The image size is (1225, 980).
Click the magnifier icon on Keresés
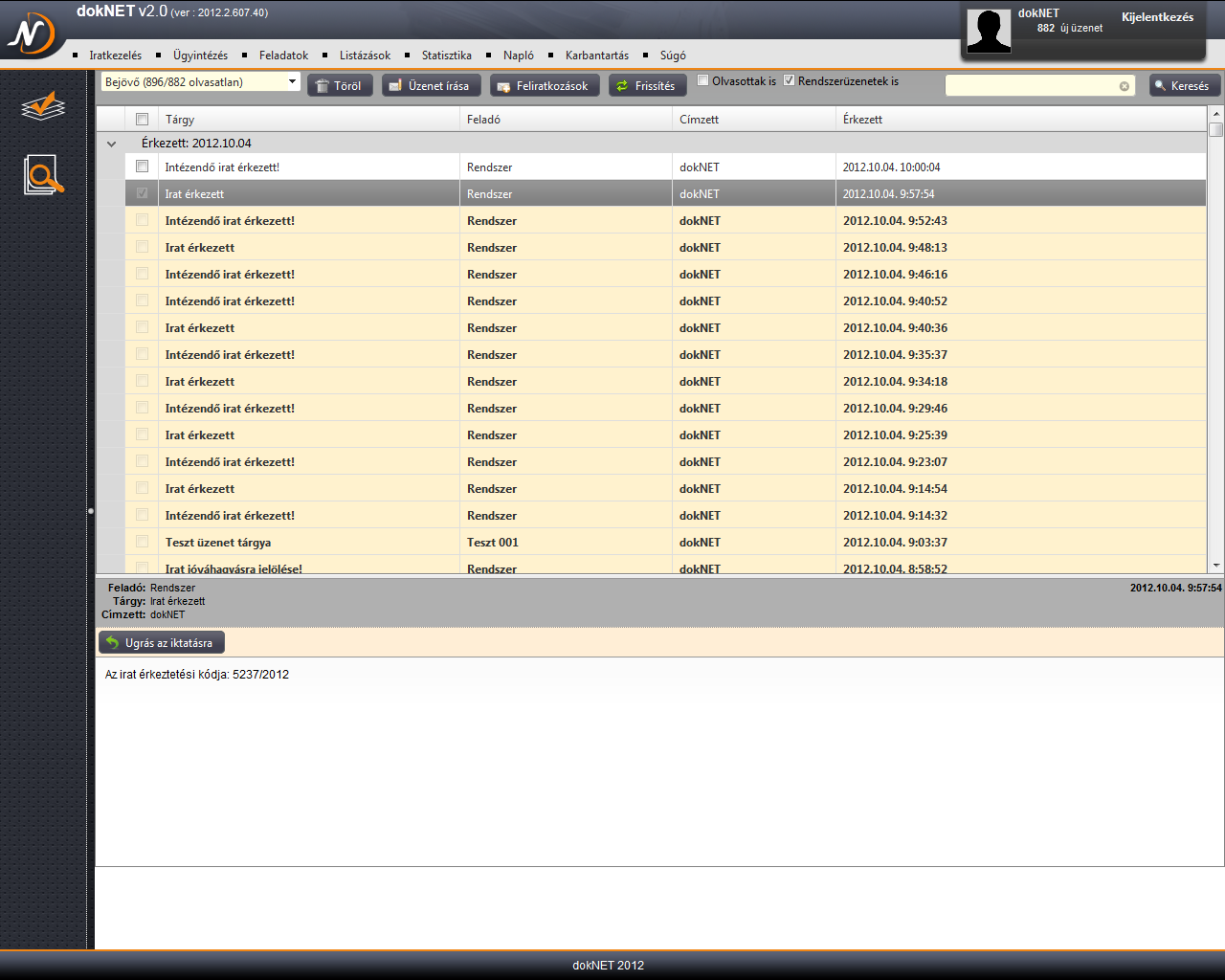1161,85
